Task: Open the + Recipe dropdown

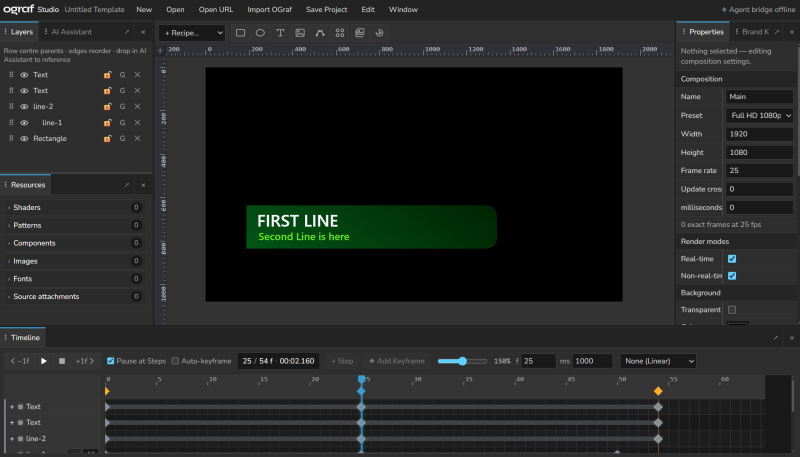Action: pyautogui.click(x=192, y=33)
